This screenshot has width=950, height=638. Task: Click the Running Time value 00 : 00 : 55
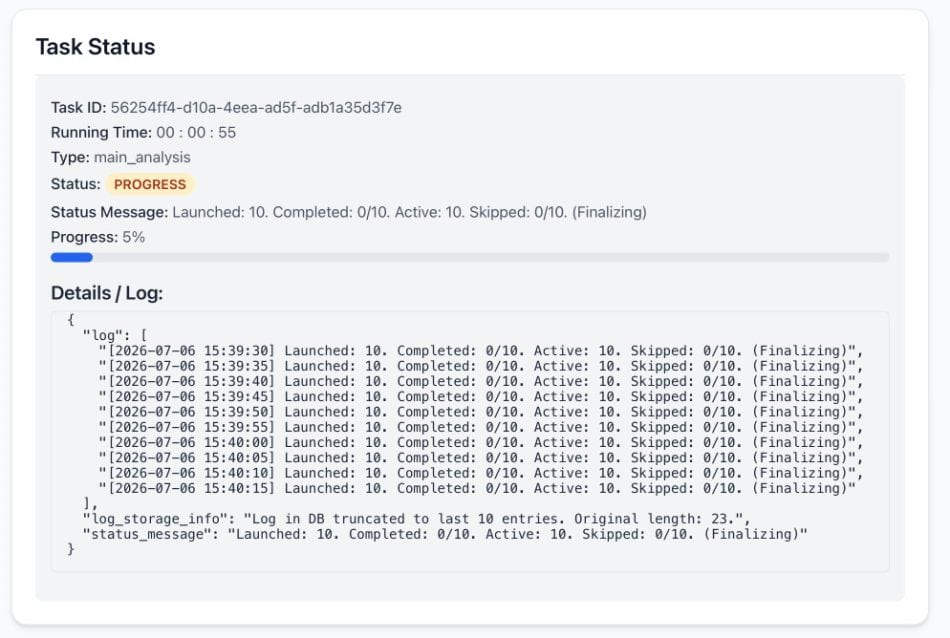196,133
